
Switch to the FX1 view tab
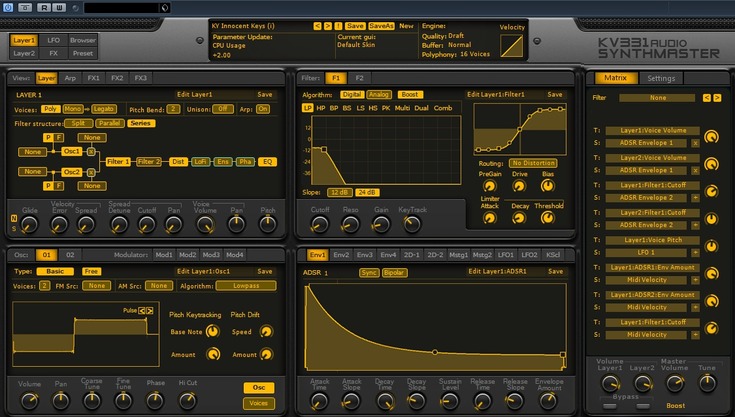click(93, 78)
